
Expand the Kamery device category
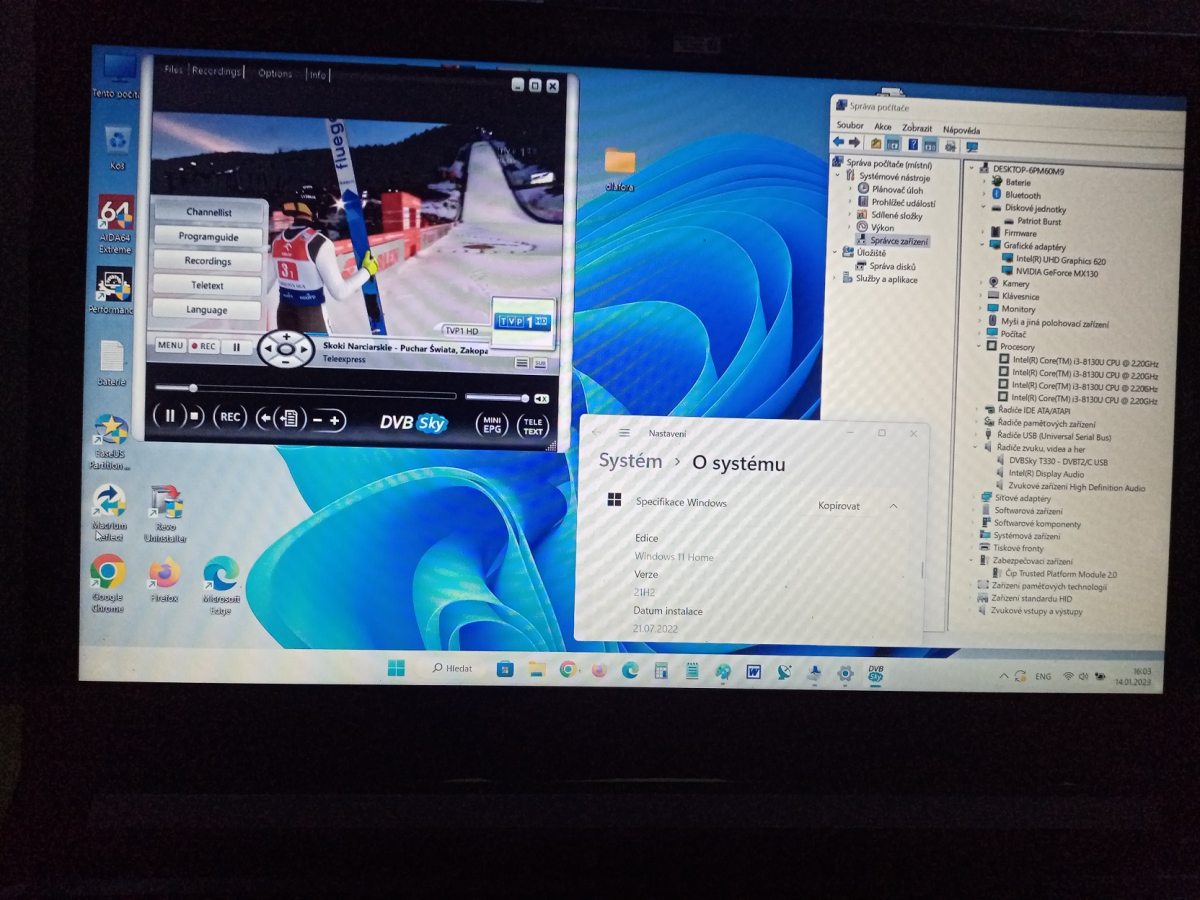tap(980, 283)
